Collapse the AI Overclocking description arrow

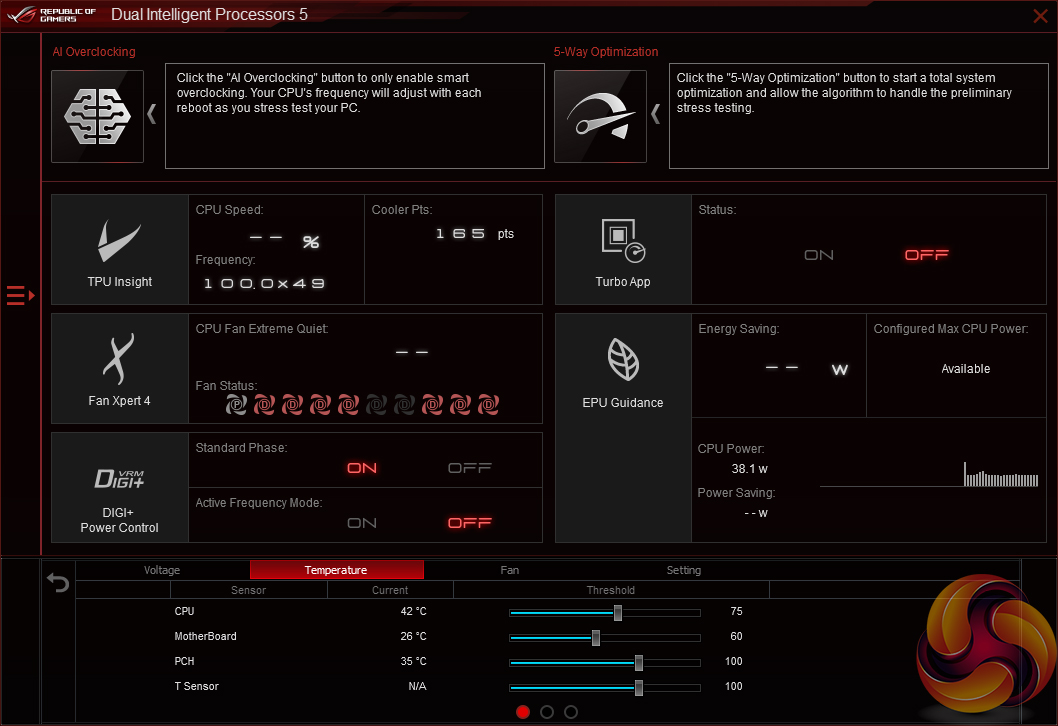(152, 114)
